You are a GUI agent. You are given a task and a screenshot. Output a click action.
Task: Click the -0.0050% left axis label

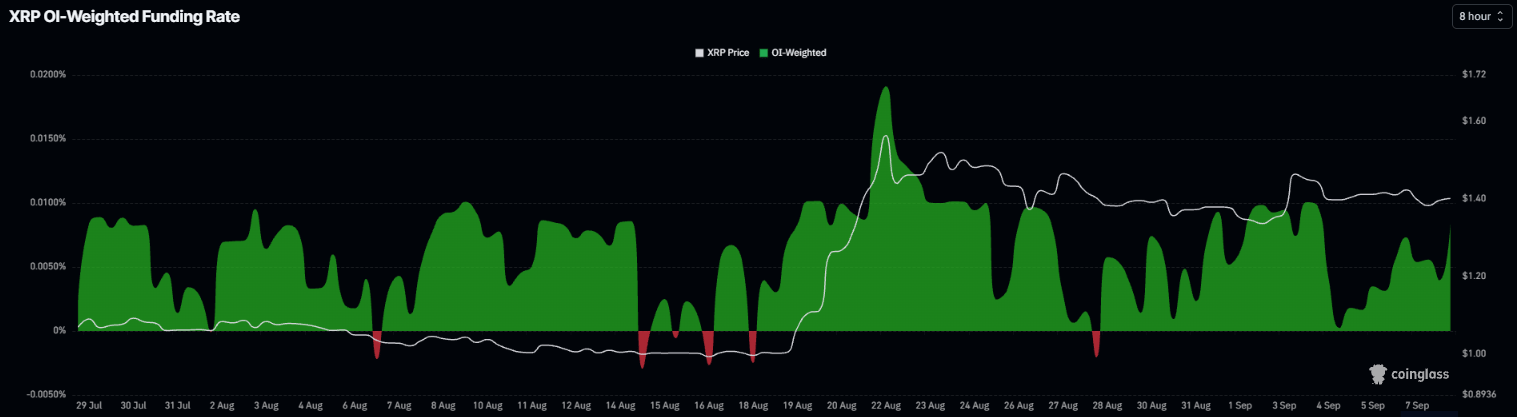click(x=47, y=394)
